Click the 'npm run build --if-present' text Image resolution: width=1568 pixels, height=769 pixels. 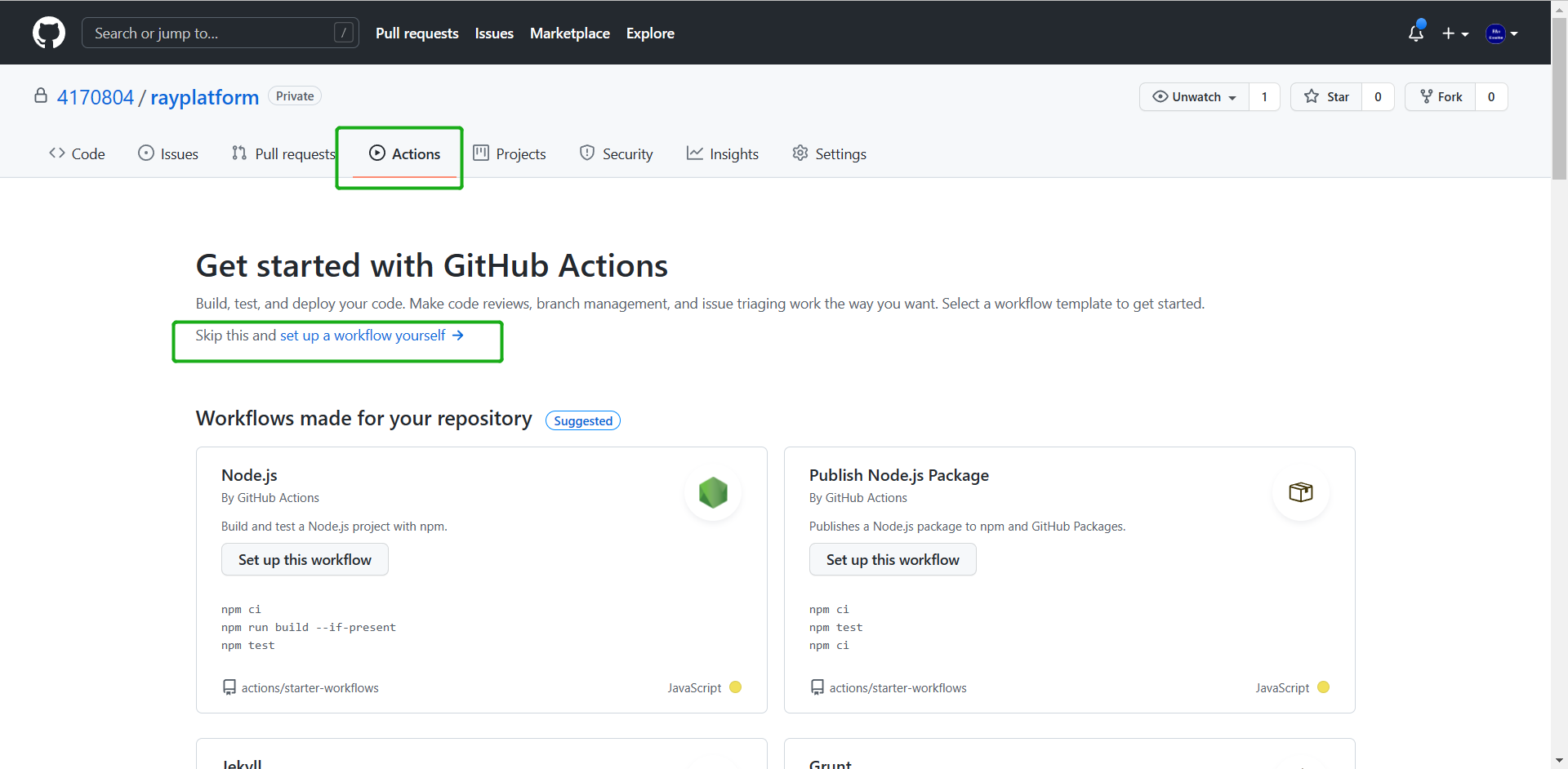[x=309, y=628]
